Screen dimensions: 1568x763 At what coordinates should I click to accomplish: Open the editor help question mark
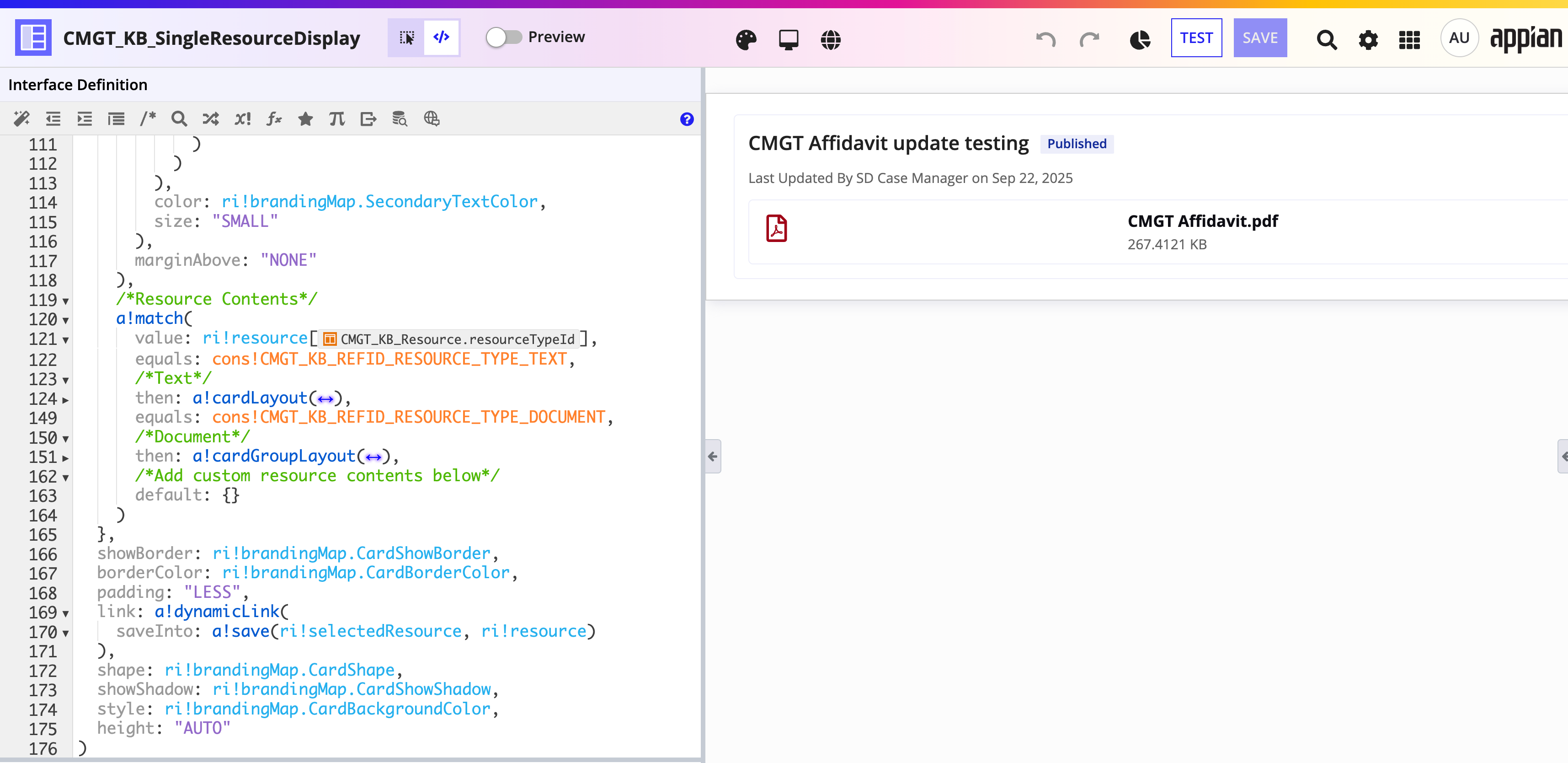click(x=687, y=119)
